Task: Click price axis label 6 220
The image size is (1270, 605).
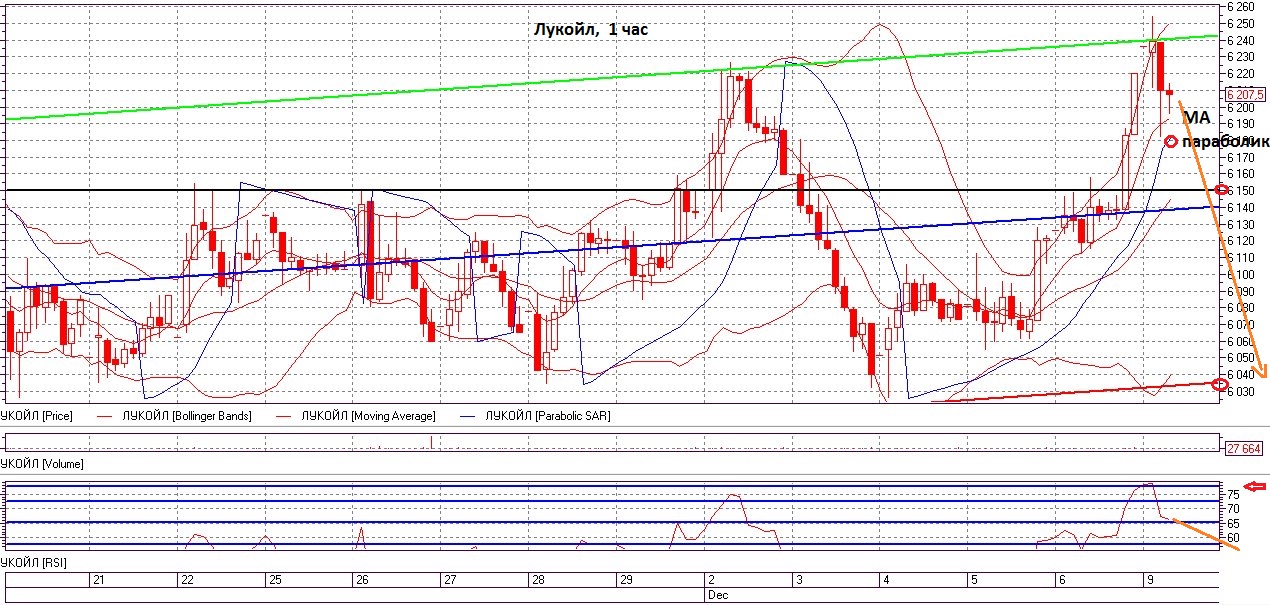Action: pyautogui.click(x=1241, y=73)
